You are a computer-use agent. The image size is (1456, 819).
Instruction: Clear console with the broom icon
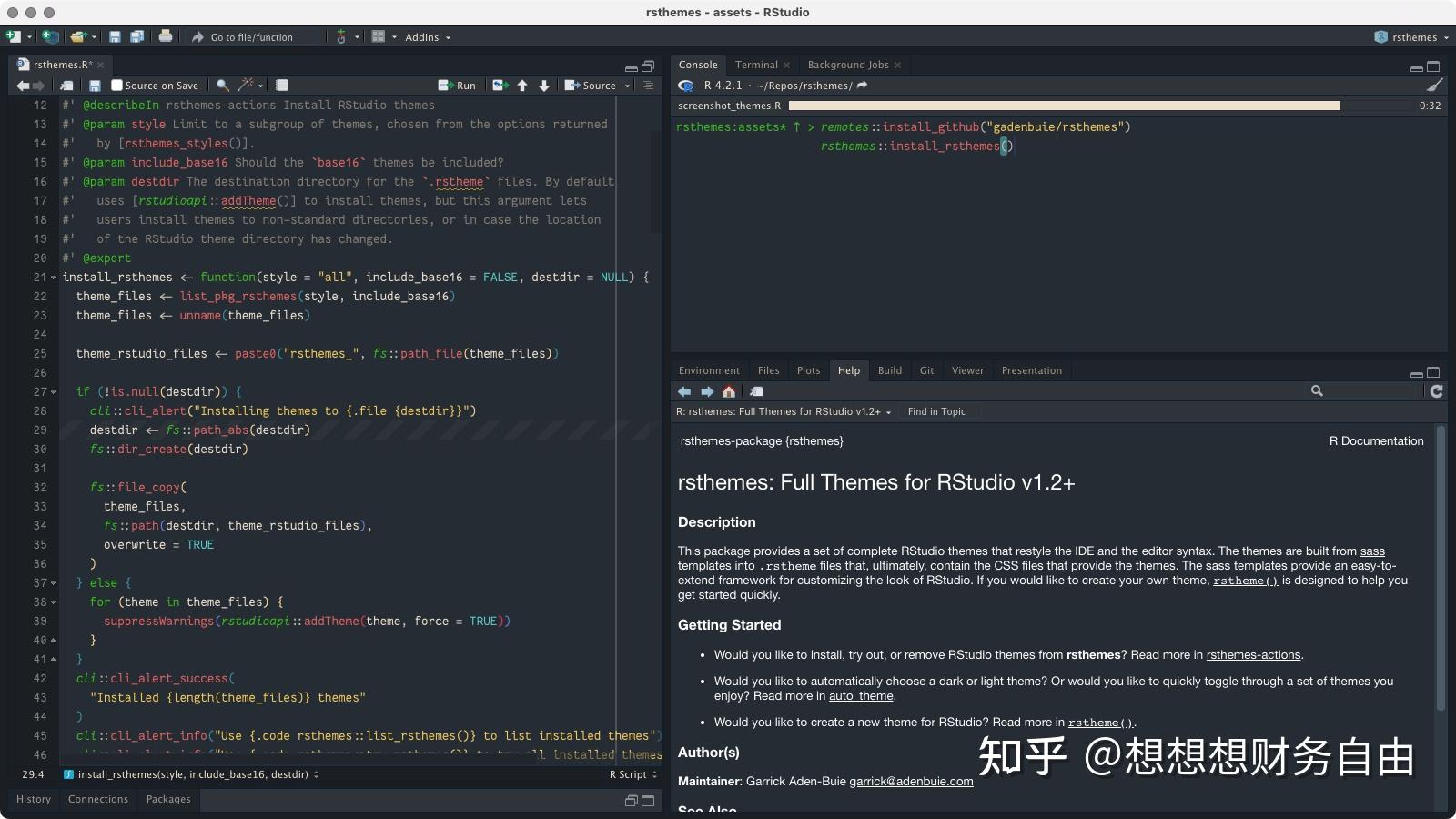[x=1435, y=85]
